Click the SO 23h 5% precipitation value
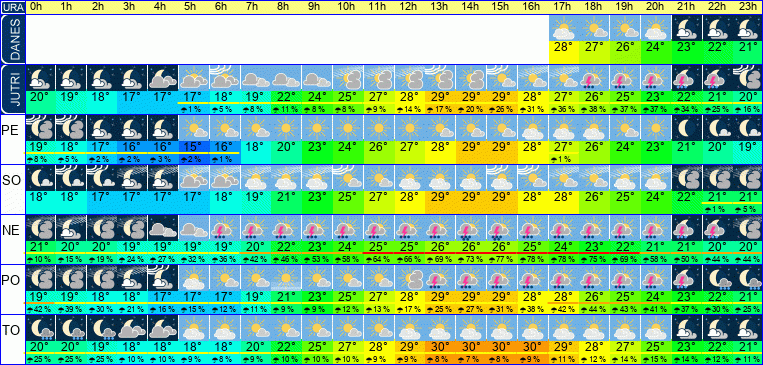Screen dimensions: 763x365 748,209
